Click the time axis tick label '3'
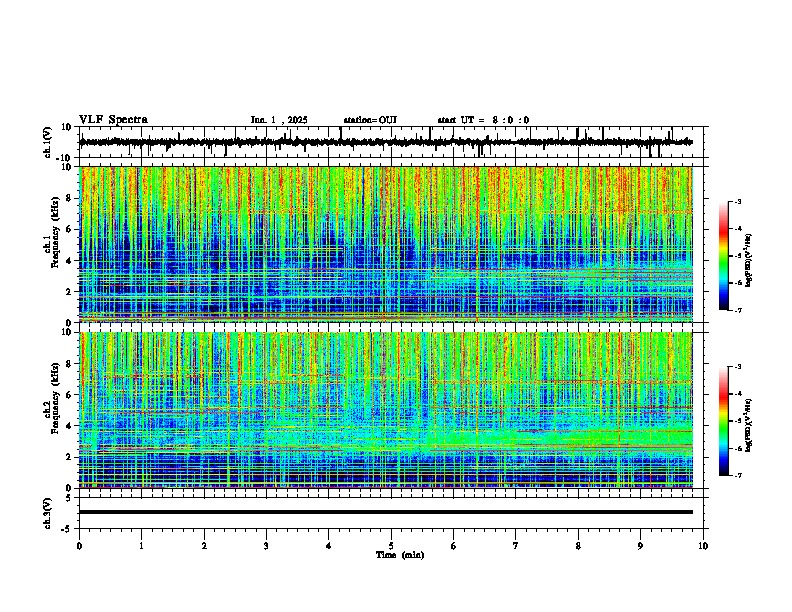This screenshot has height=612, width=792. click(x=266, y=546)
